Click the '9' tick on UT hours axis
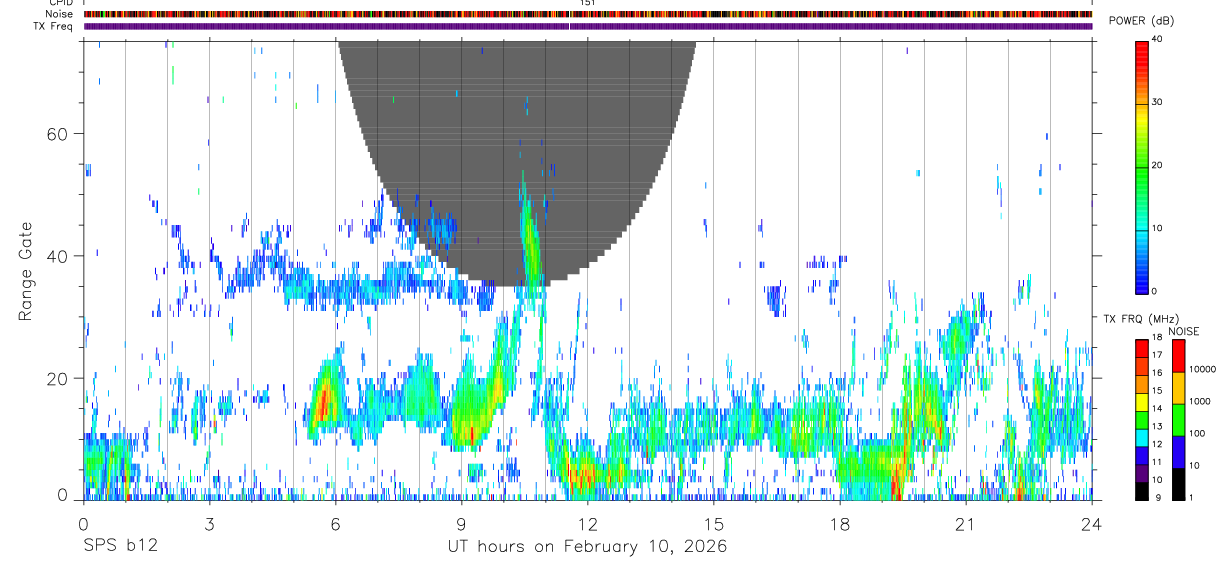This screenshot has width=1228, height=567. [x=461, y=523]
